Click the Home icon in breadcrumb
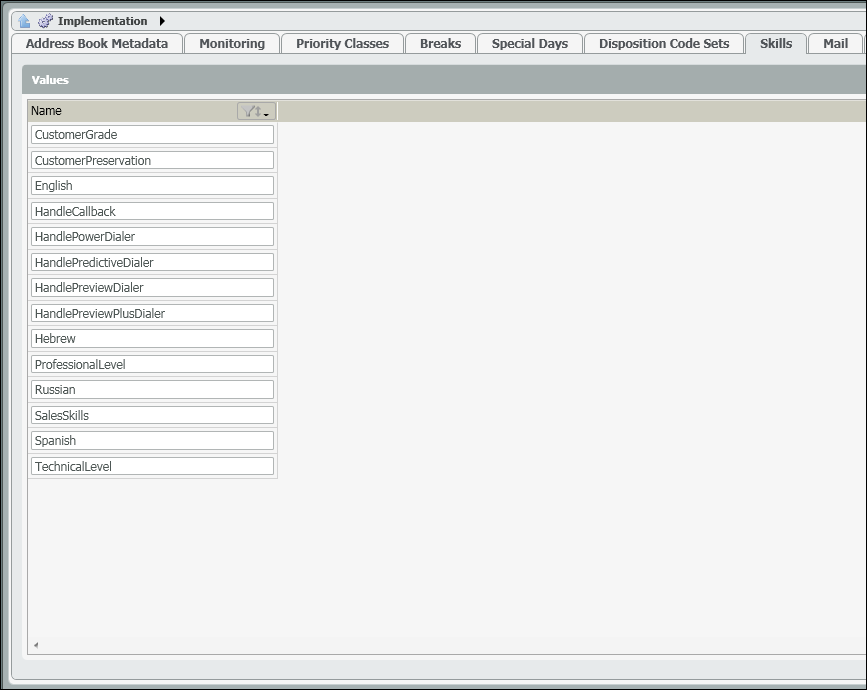The height and width of the screenshot is (690, 867). pyautogui.click(x=24, y=21)
